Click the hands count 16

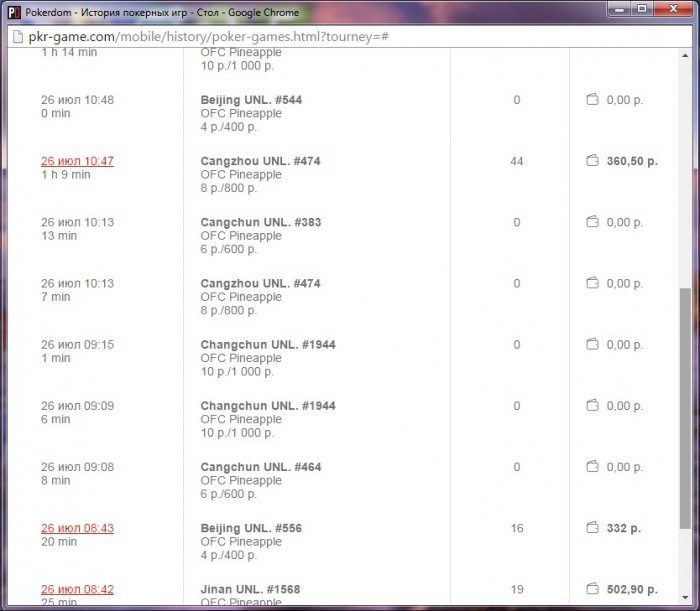[517, 528]
